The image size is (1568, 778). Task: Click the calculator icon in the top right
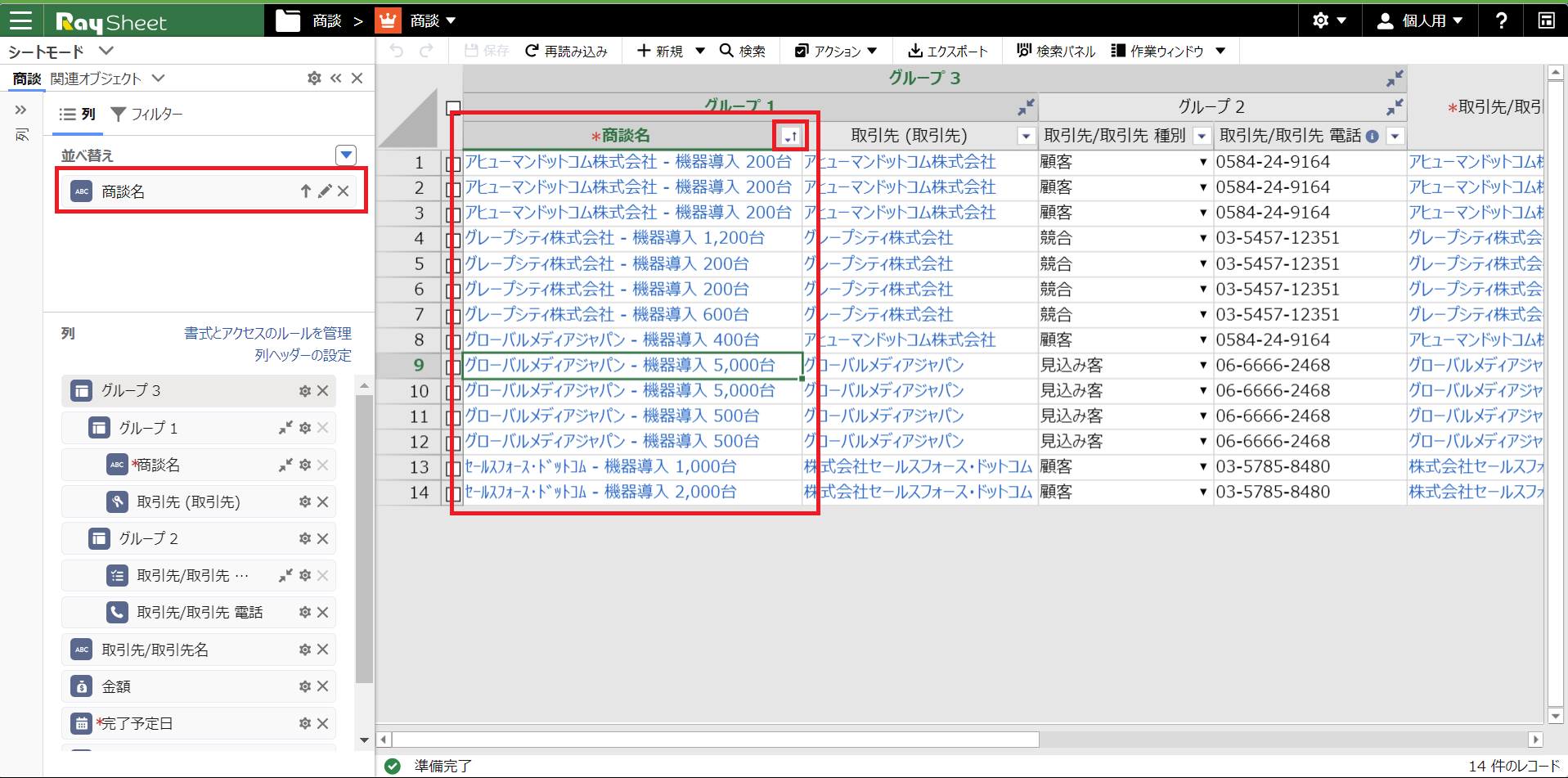pos(1546,20)
